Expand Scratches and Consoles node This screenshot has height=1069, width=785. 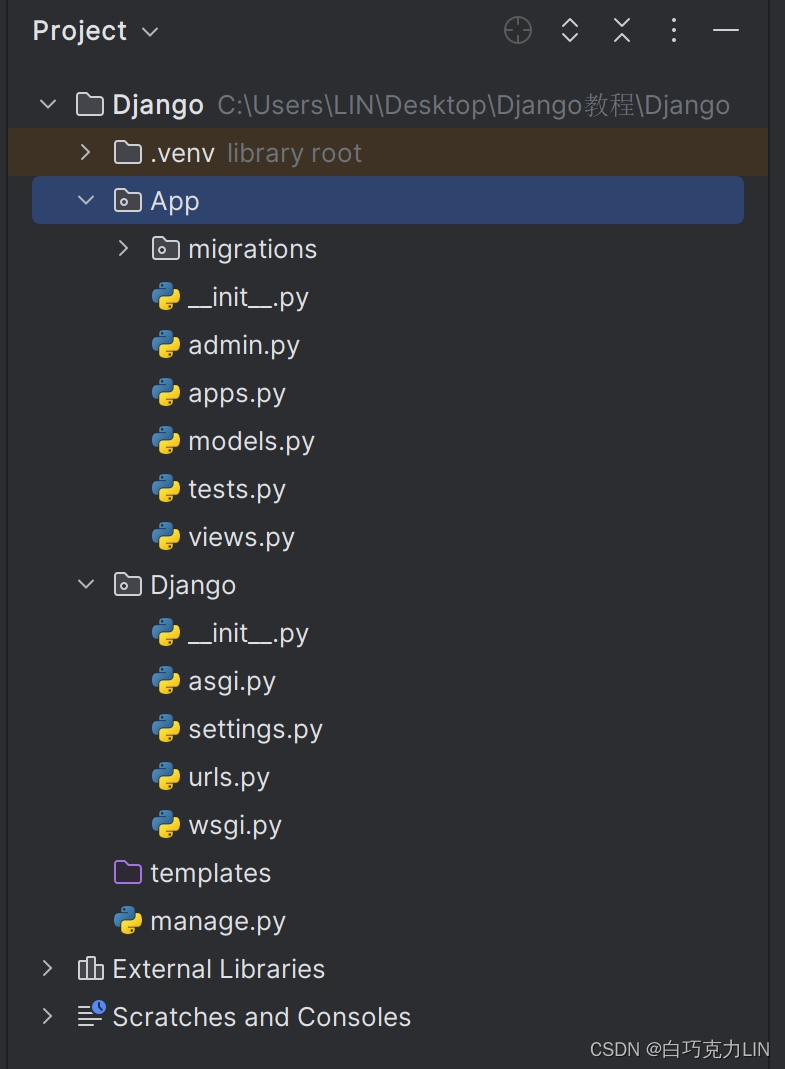(x=47, y=1017)
